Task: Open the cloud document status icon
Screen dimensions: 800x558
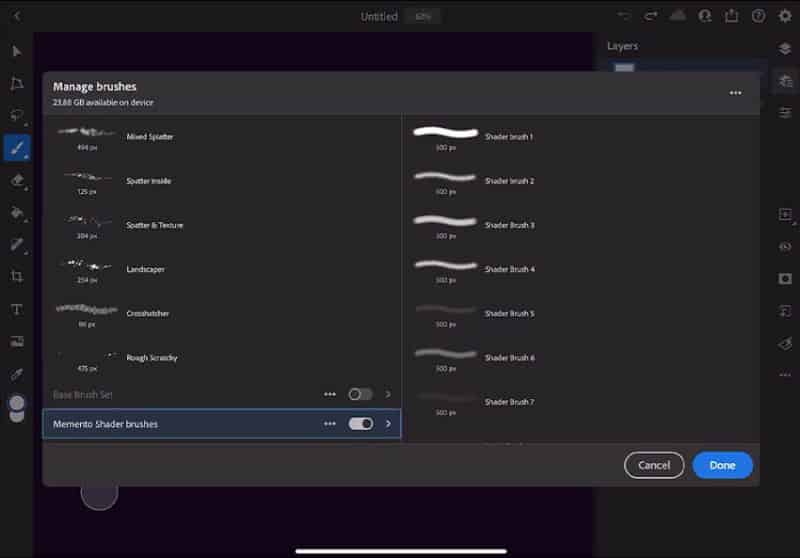Action: (678, 16)
